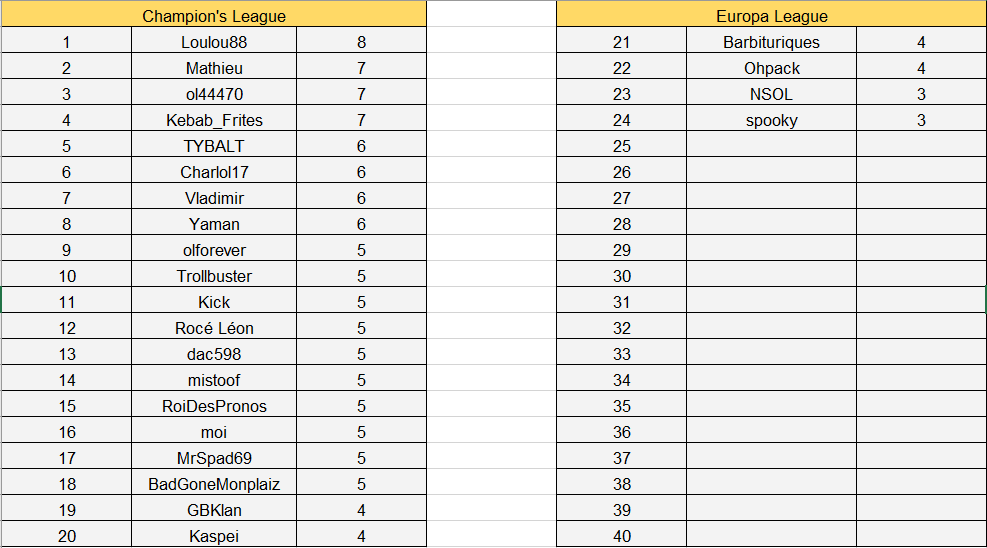Select the Loulou88 cell
This screenshot has width=987, height=548.
pyautogui.click(x=214, y=42)
